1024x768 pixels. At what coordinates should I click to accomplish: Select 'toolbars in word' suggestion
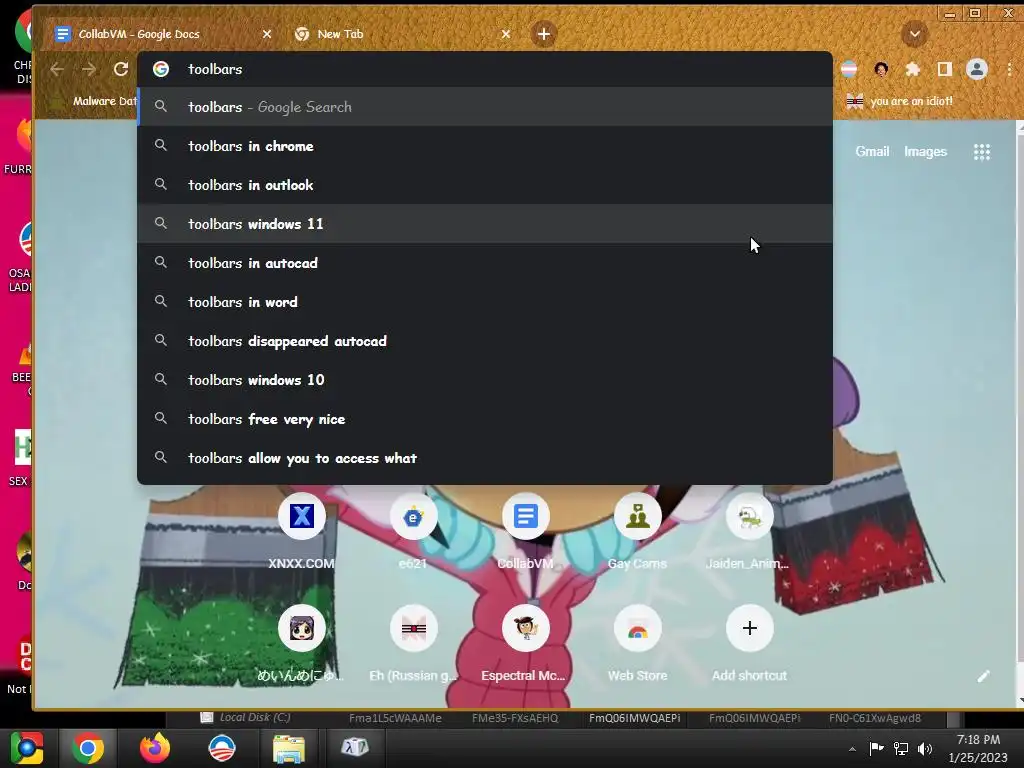coord(485,302)
